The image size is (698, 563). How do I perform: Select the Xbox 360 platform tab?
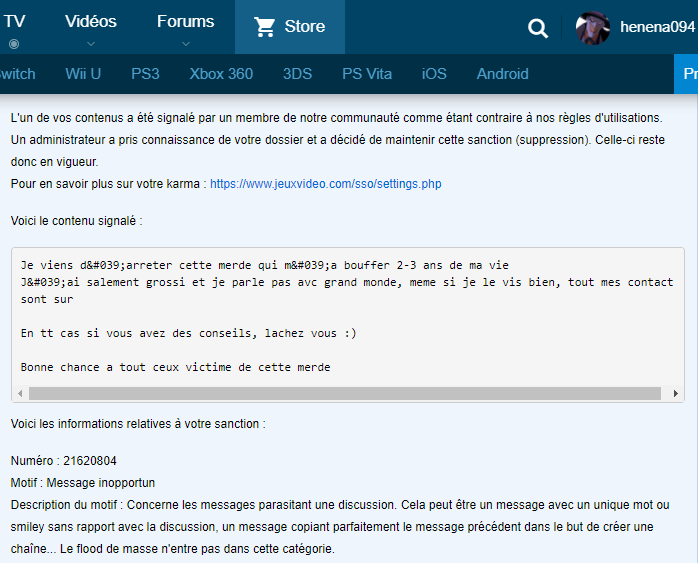point(221,74)
